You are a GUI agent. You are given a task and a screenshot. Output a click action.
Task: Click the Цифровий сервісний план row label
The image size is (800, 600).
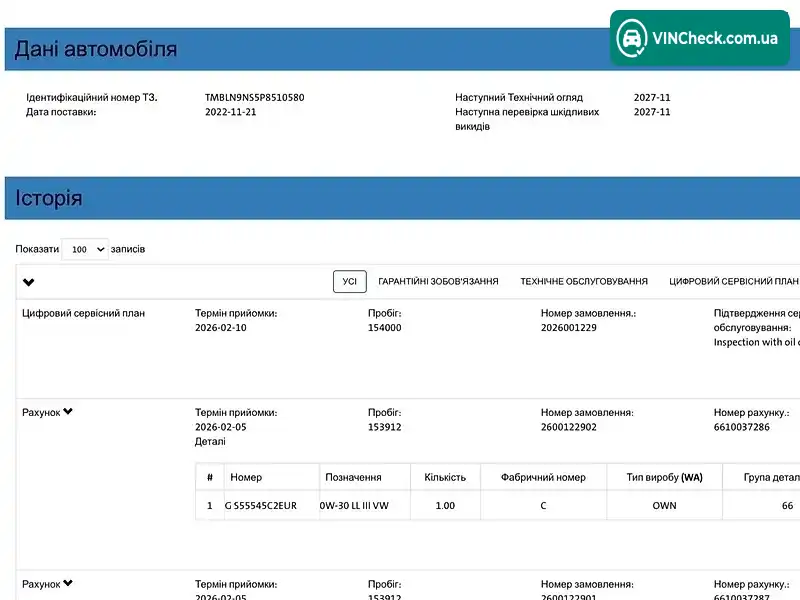(x=83, y=313)
